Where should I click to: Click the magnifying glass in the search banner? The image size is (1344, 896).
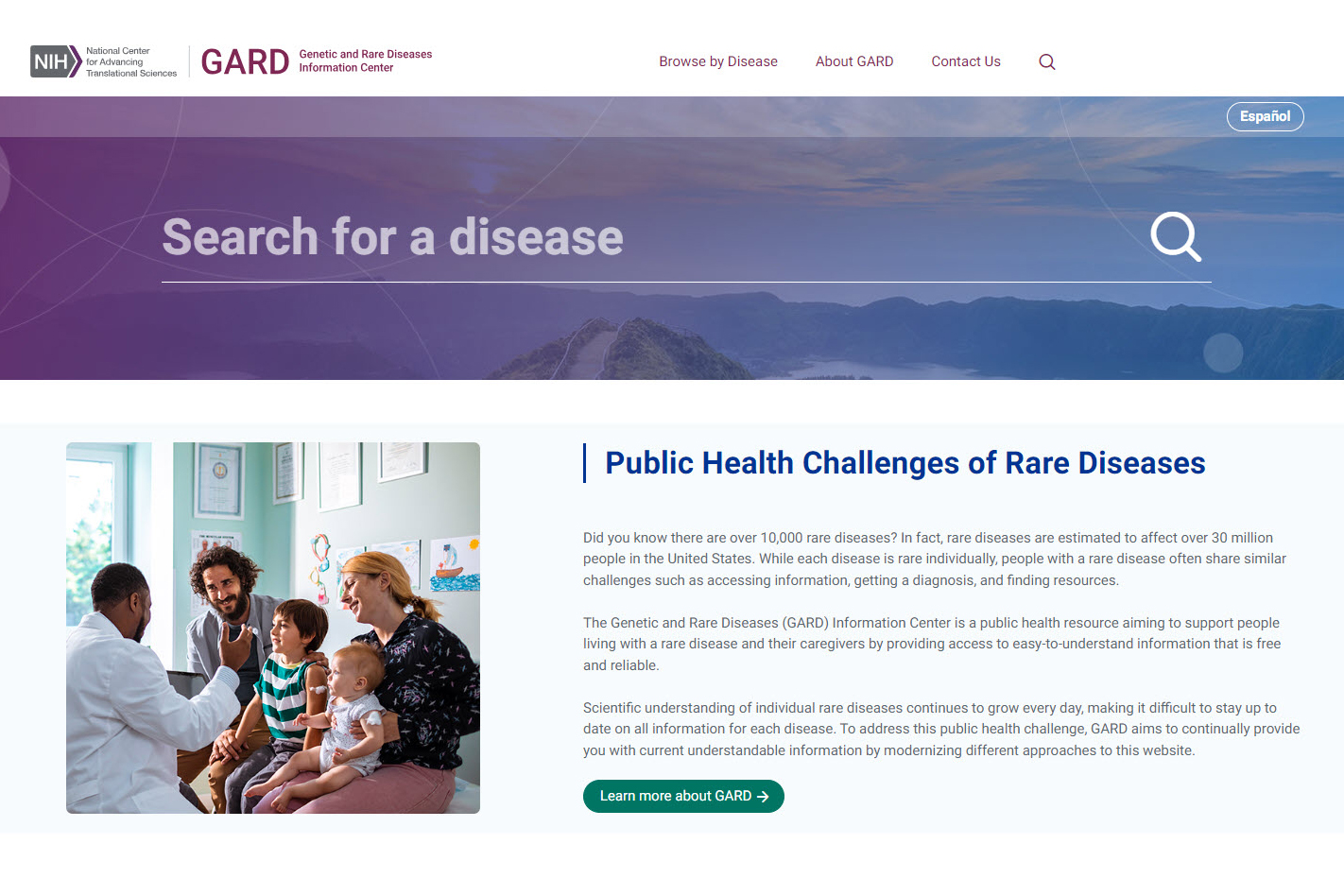[x=1176, y=237]
